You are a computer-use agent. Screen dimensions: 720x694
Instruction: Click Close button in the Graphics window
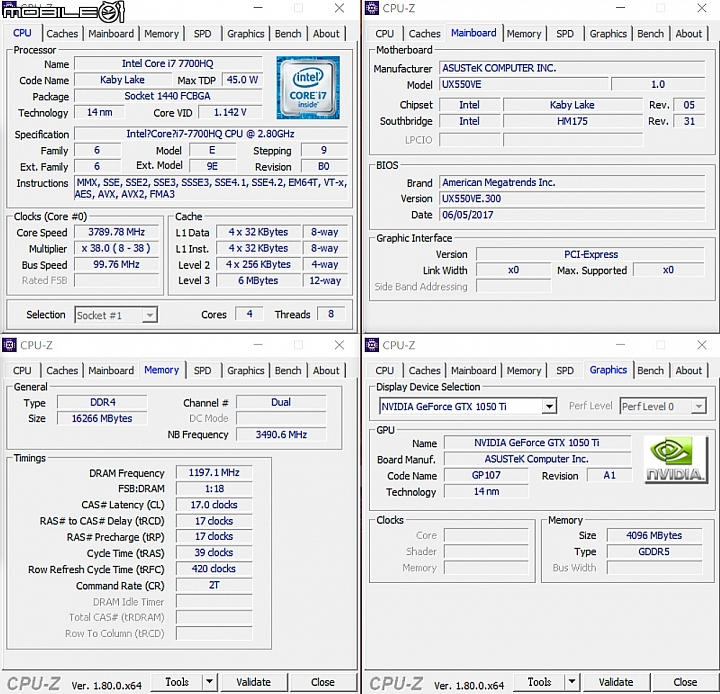(685, 682)
